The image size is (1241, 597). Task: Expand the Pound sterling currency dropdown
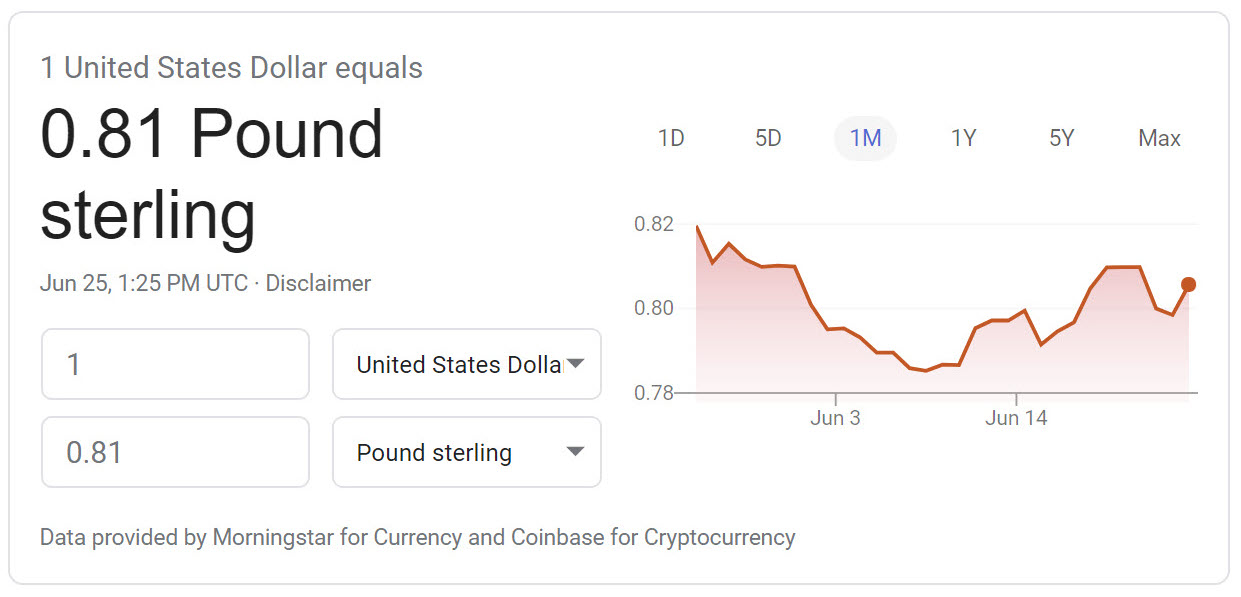(x=466, y=452)
